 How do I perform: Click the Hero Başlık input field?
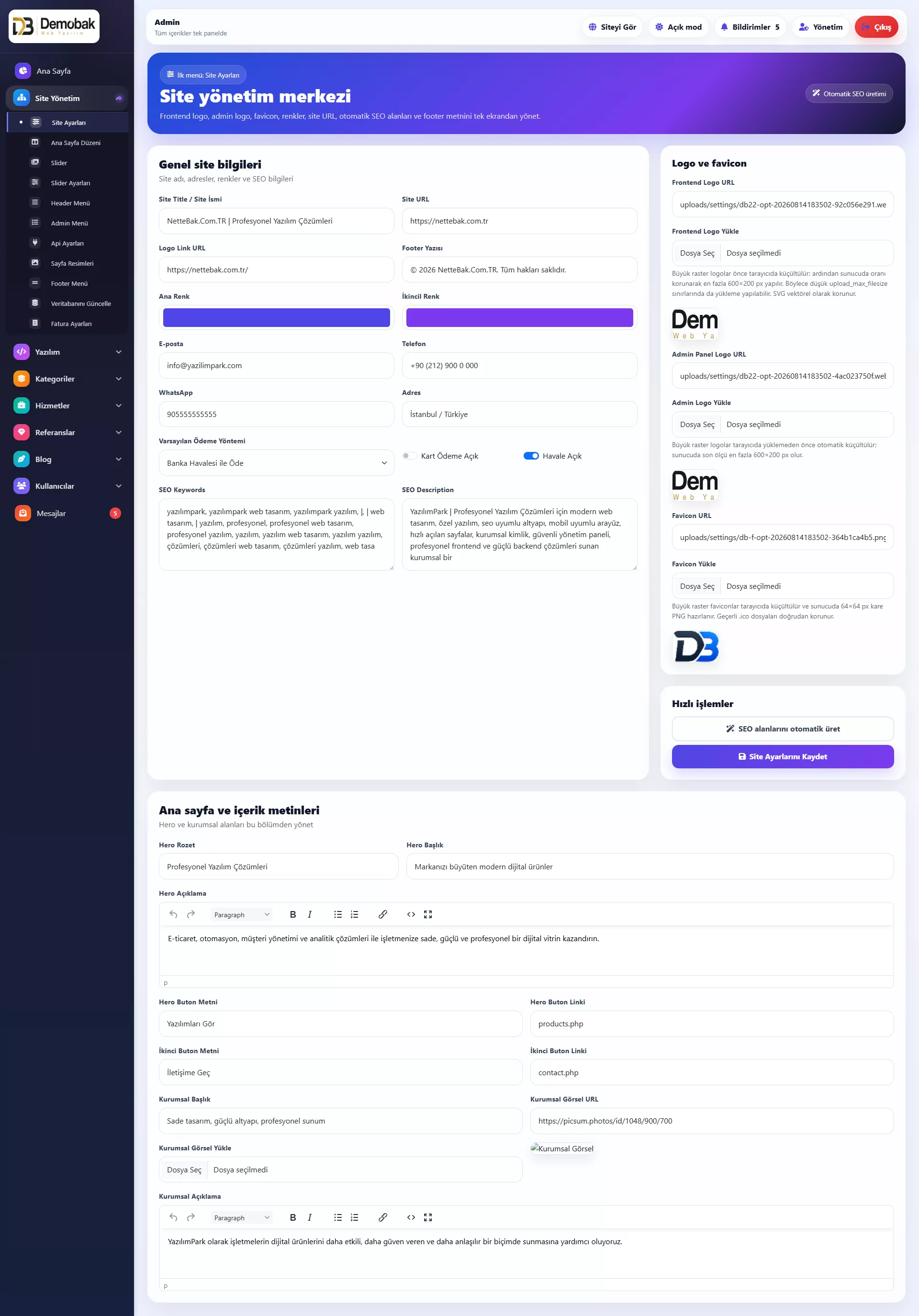[650, 866]
